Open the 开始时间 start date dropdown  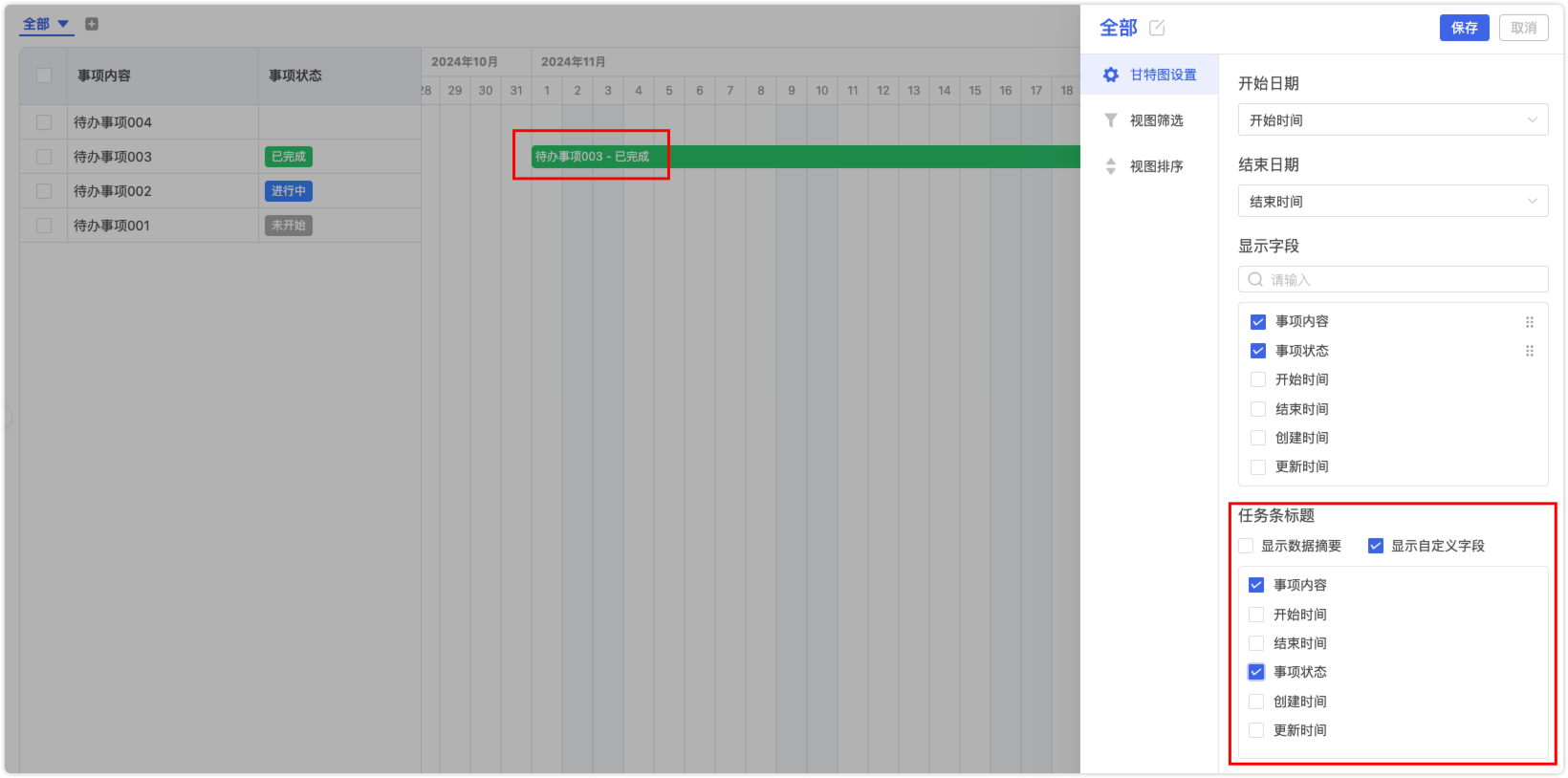pos(1393,120)
